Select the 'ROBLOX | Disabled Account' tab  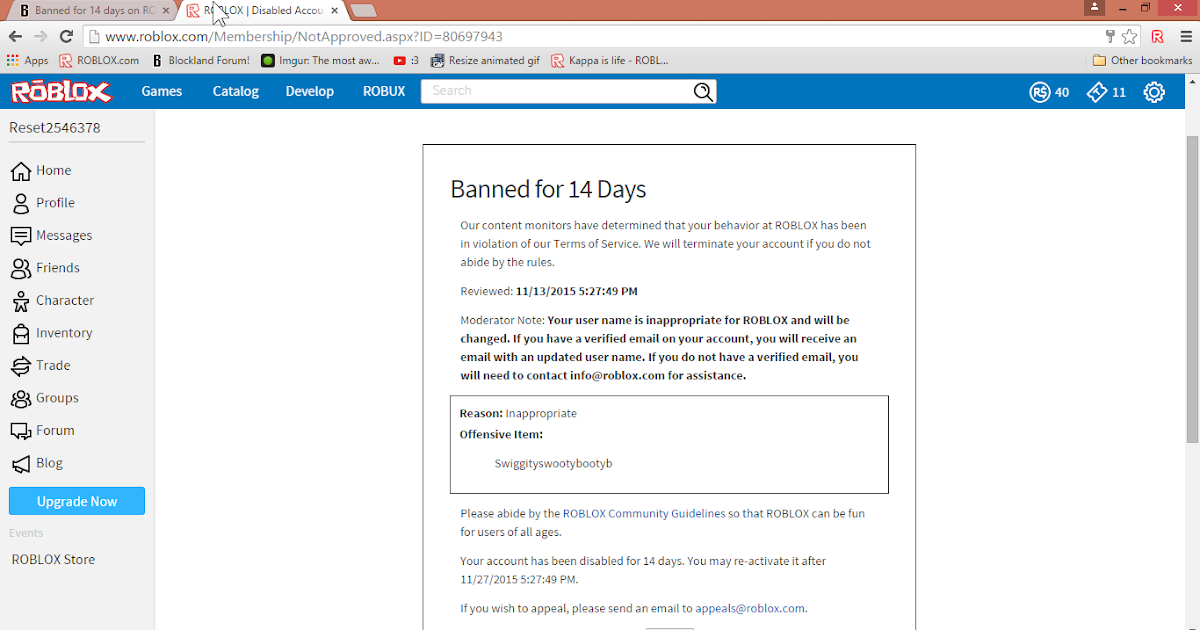point(262,11)
